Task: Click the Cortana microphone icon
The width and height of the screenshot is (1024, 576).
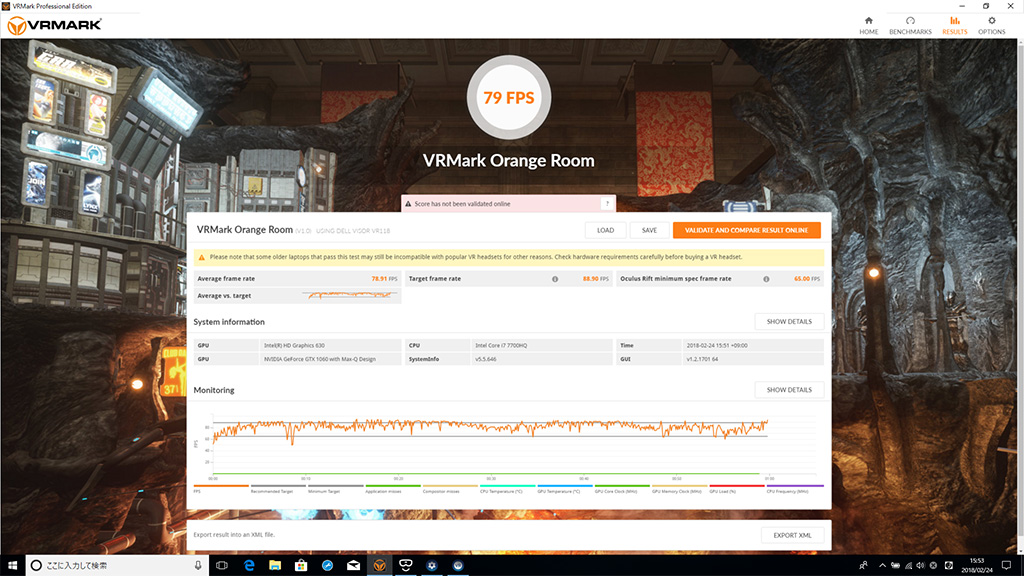Action: [x=198, y=566]
